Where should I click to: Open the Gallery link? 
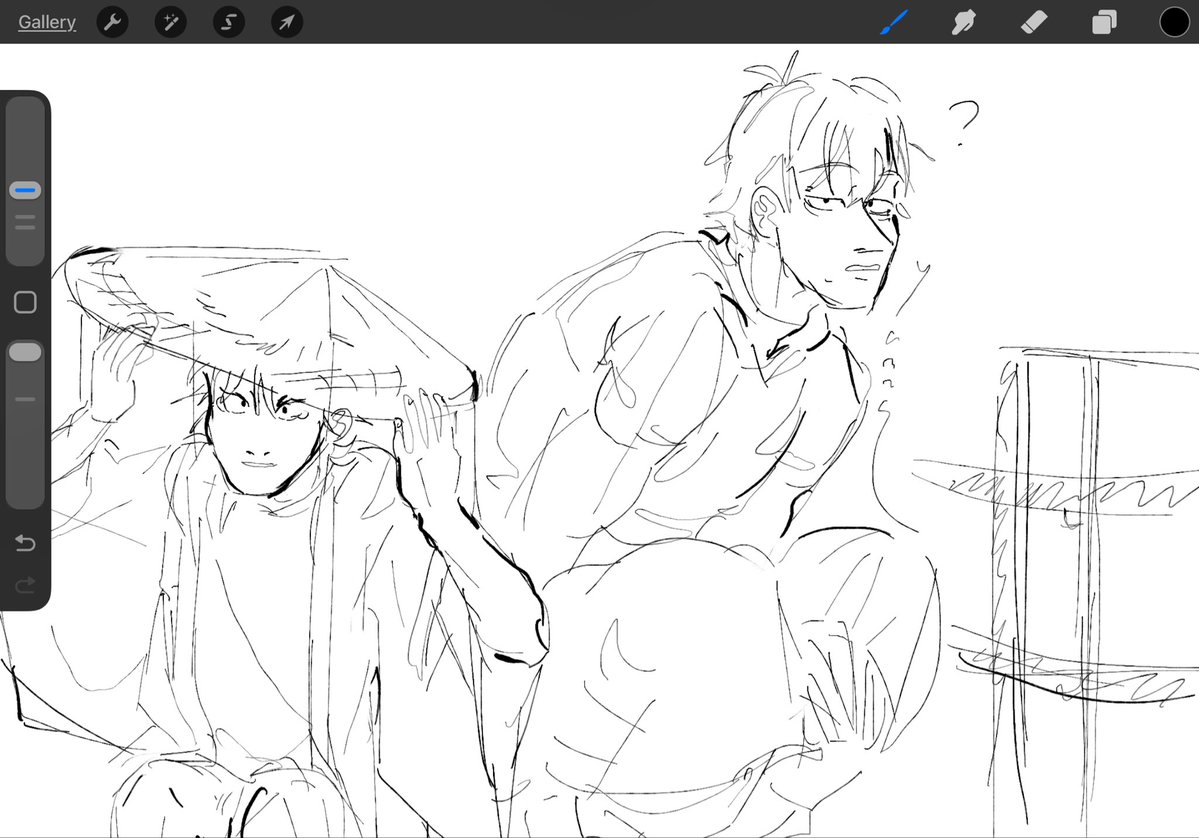click(47, 22)
